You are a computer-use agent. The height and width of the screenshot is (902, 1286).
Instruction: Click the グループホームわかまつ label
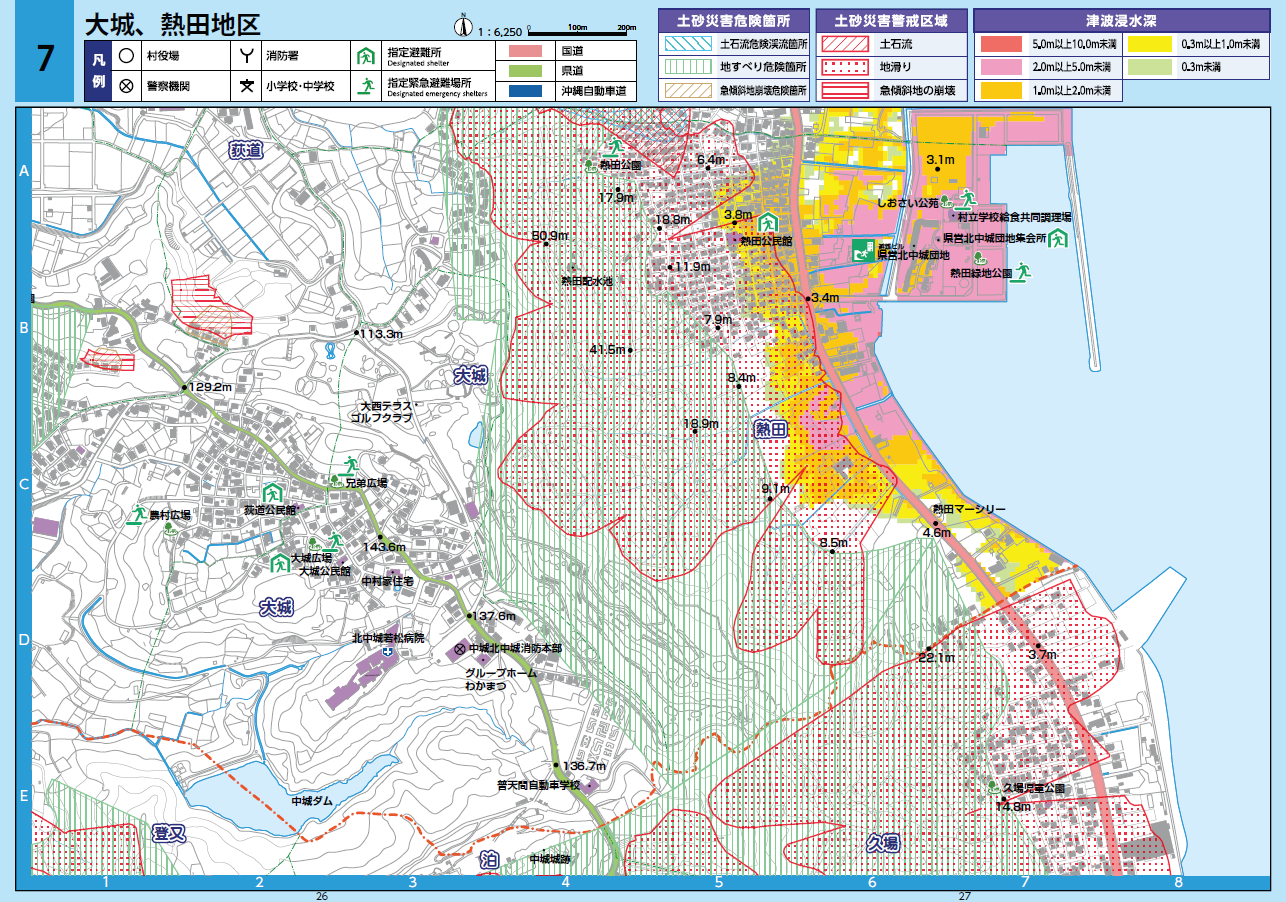pyautogui.click(x=500, y=679)
